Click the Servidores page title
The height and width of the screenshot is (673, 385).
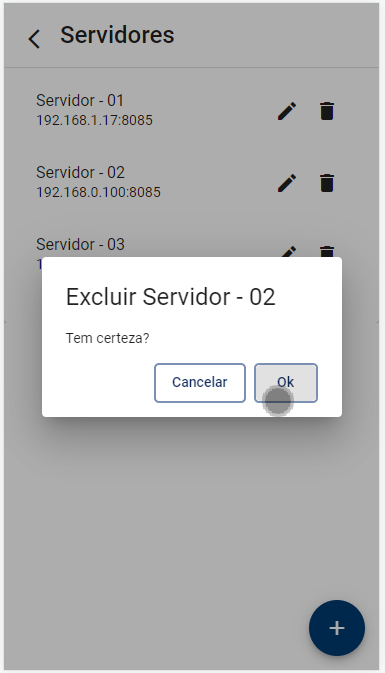[117, 35]
